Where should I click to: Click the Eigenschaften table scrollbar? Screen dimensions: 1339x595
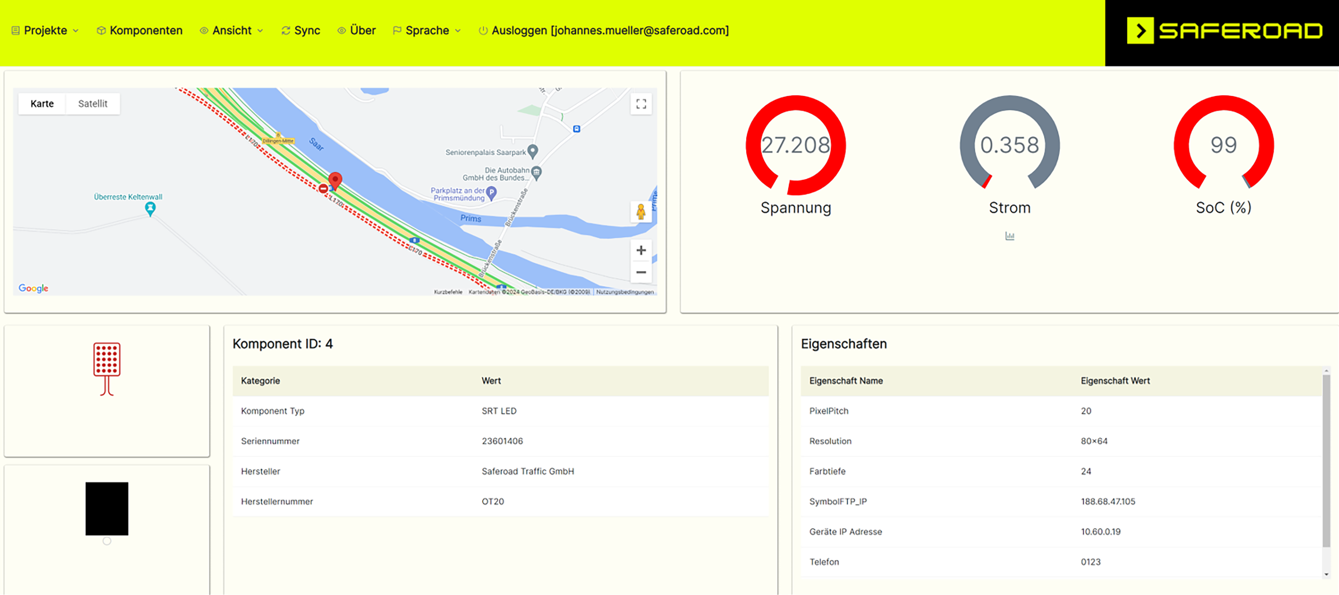pos(1326,460)
